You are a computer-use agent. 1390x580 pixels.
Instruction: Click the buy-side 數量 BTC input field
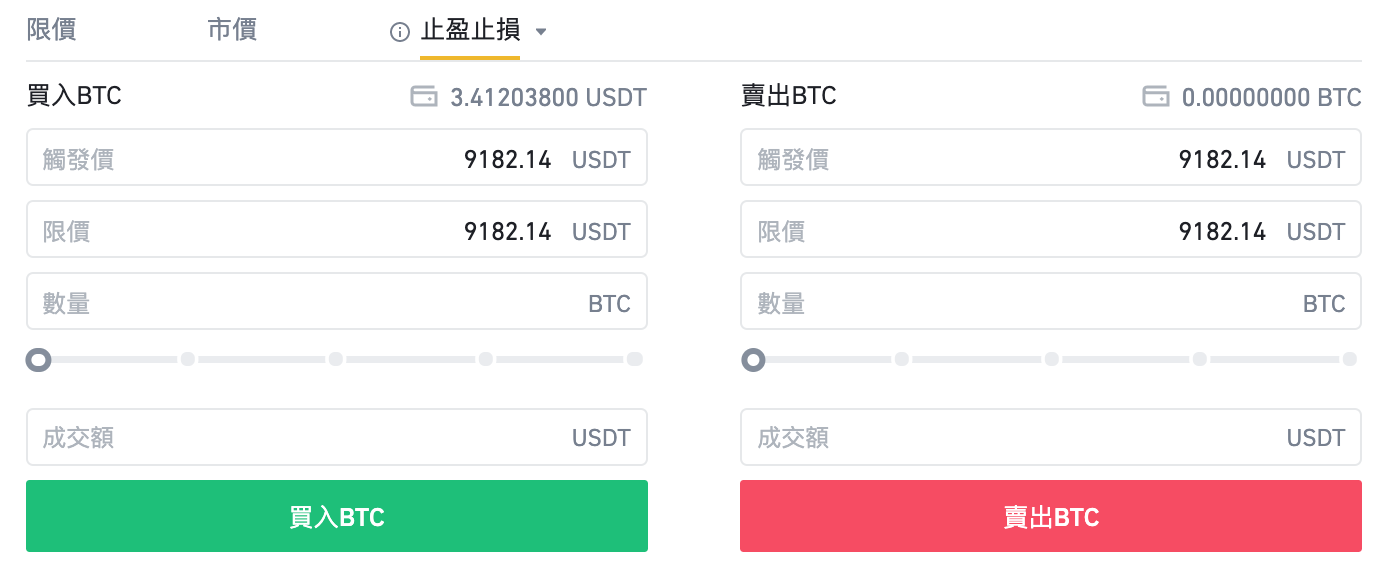300,302
